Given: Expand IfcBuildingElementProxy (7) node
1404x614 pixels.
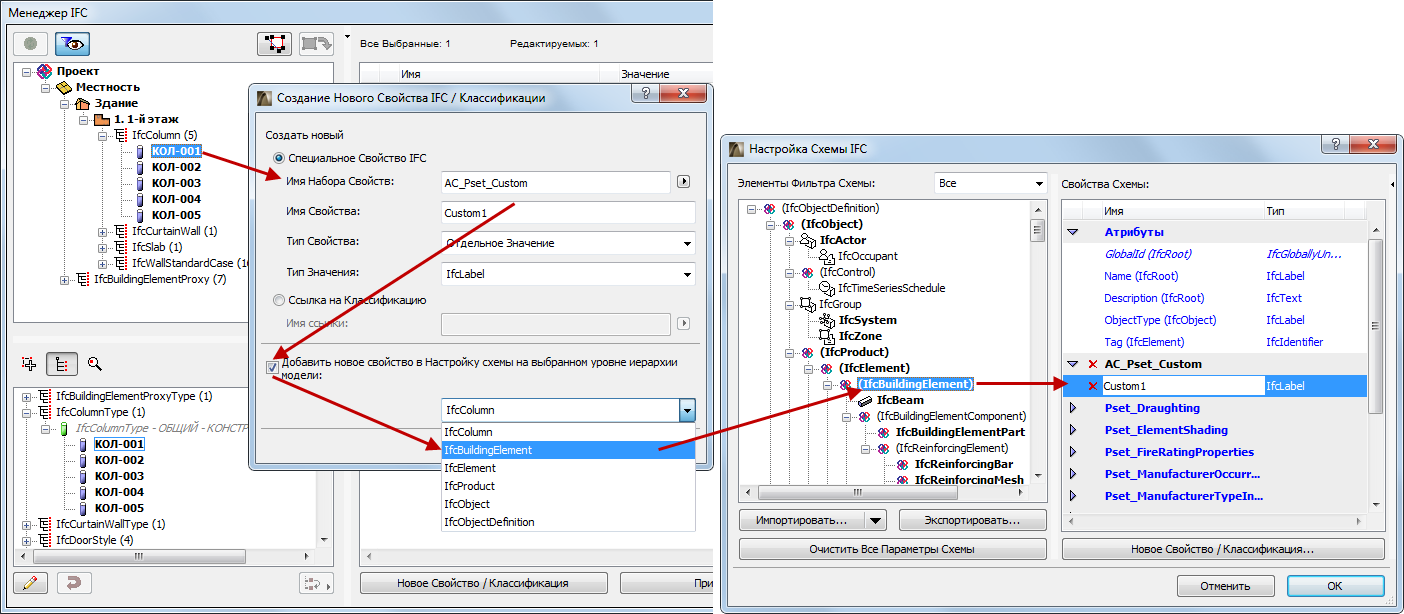Looking at the screenshot, I should click(x=65, y=280).
